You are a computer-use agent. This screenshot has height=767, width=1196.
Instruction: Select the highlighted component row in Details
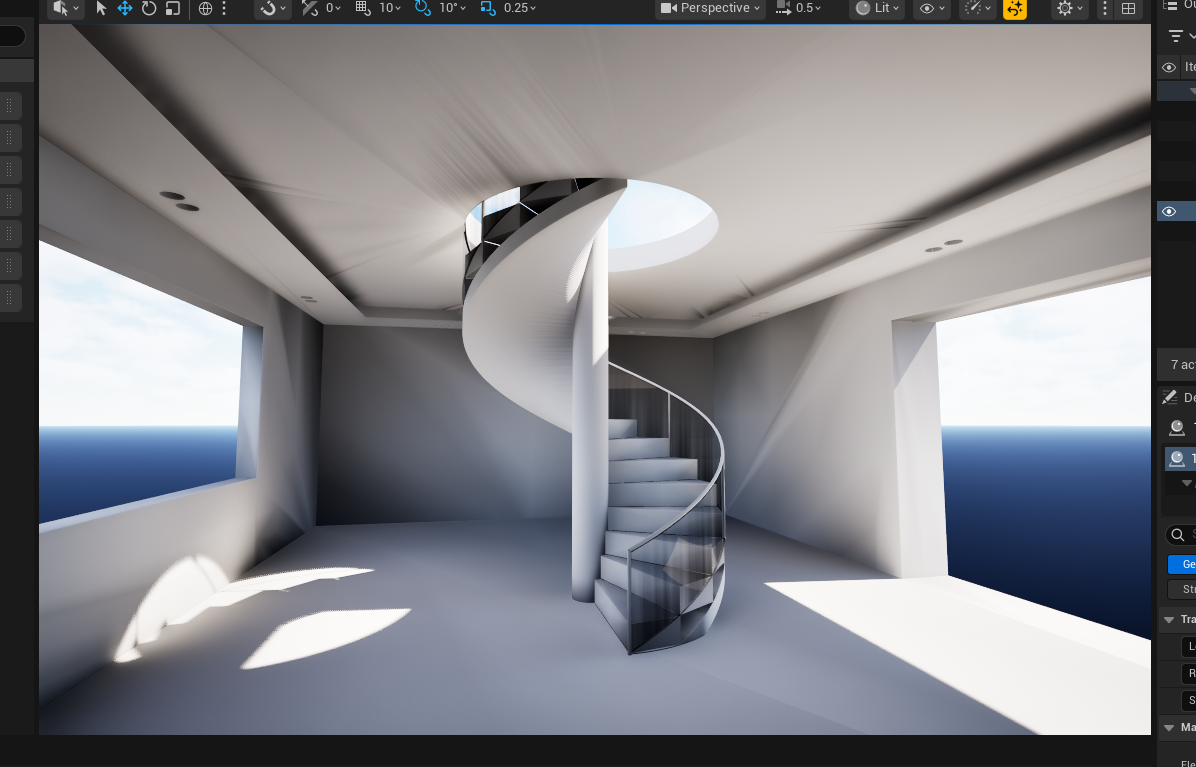[1180, 458]
